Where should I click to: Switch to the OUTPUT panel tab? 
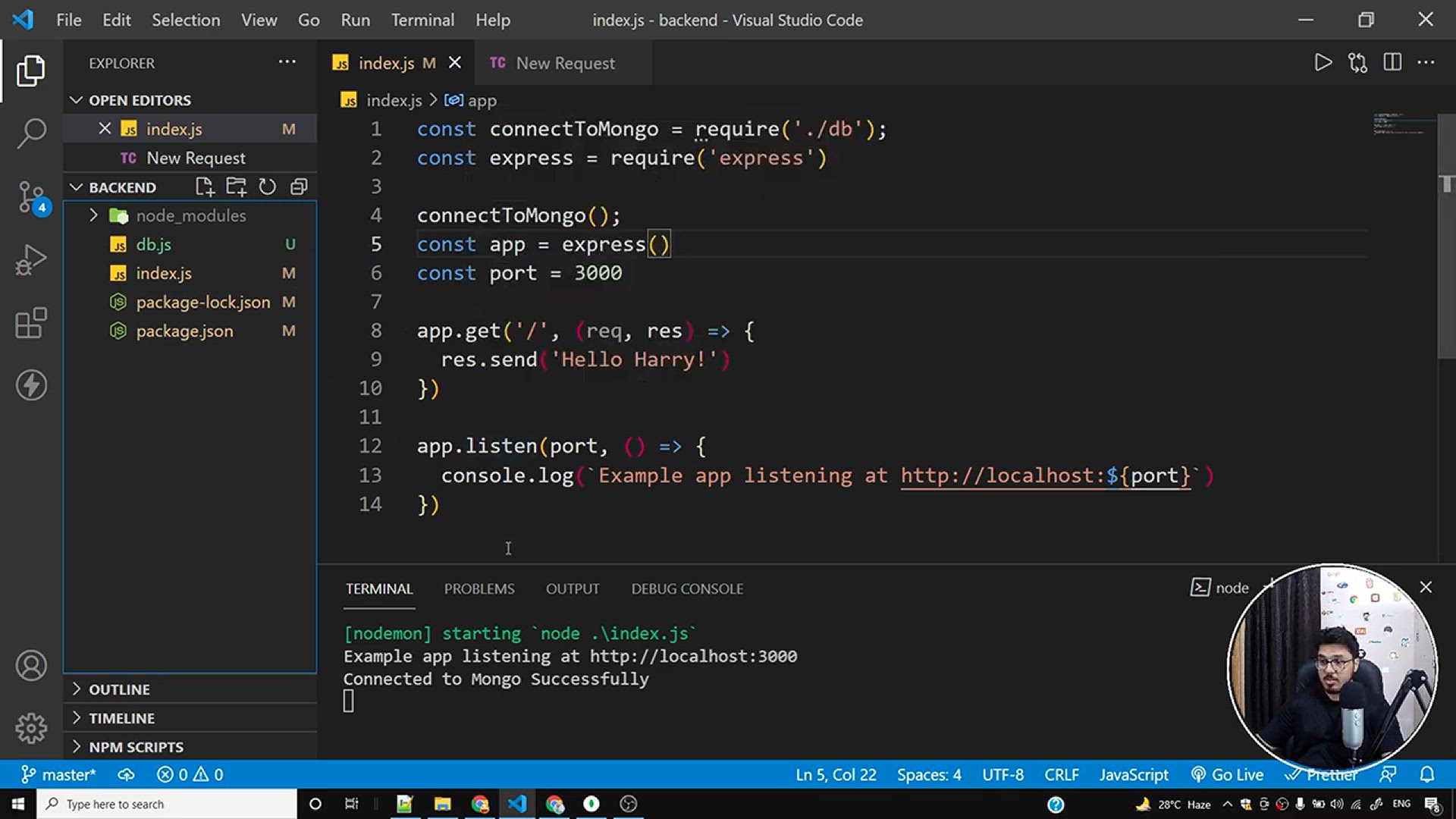pos(573,588)
